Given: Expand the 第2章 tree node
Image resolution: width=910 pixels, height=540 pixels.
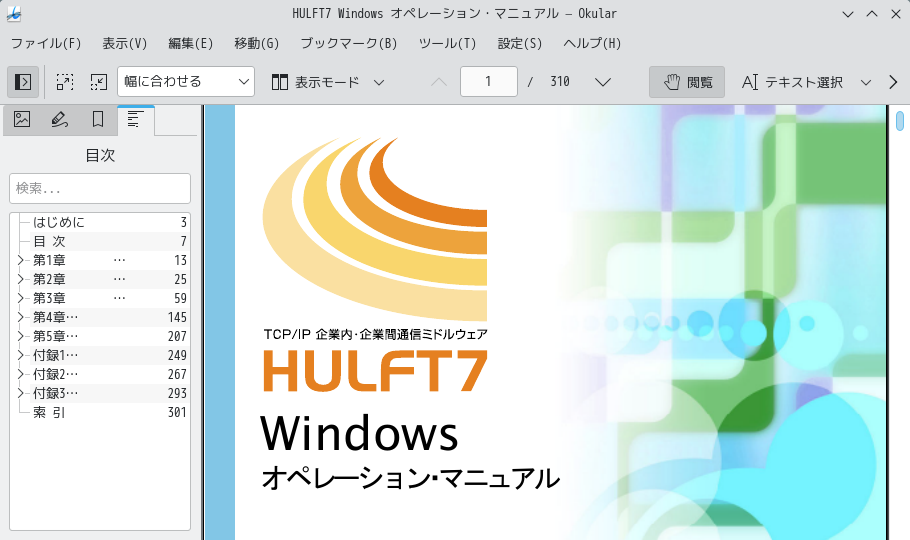Looking at the screenshot, I should (x=20, y=279).
